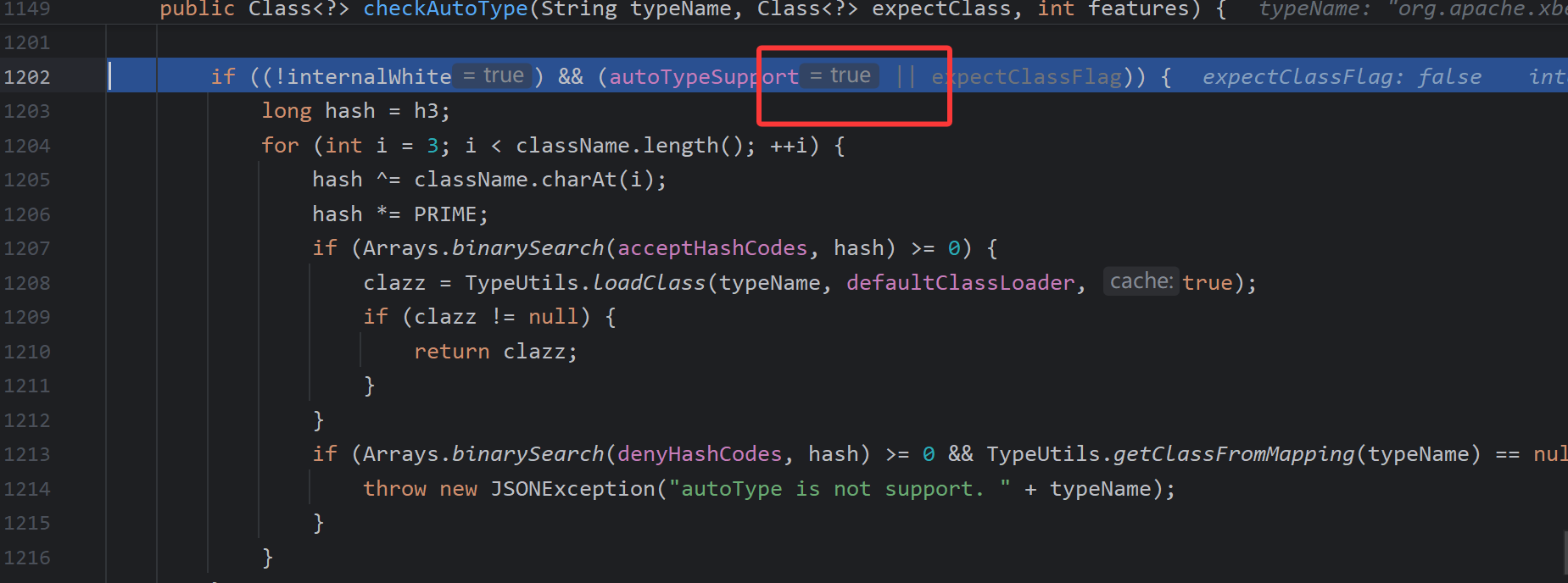The image size is (1568, 583).
Task: Click the JSONException class name
Action: pyautogui.click(x=572, y=489)
